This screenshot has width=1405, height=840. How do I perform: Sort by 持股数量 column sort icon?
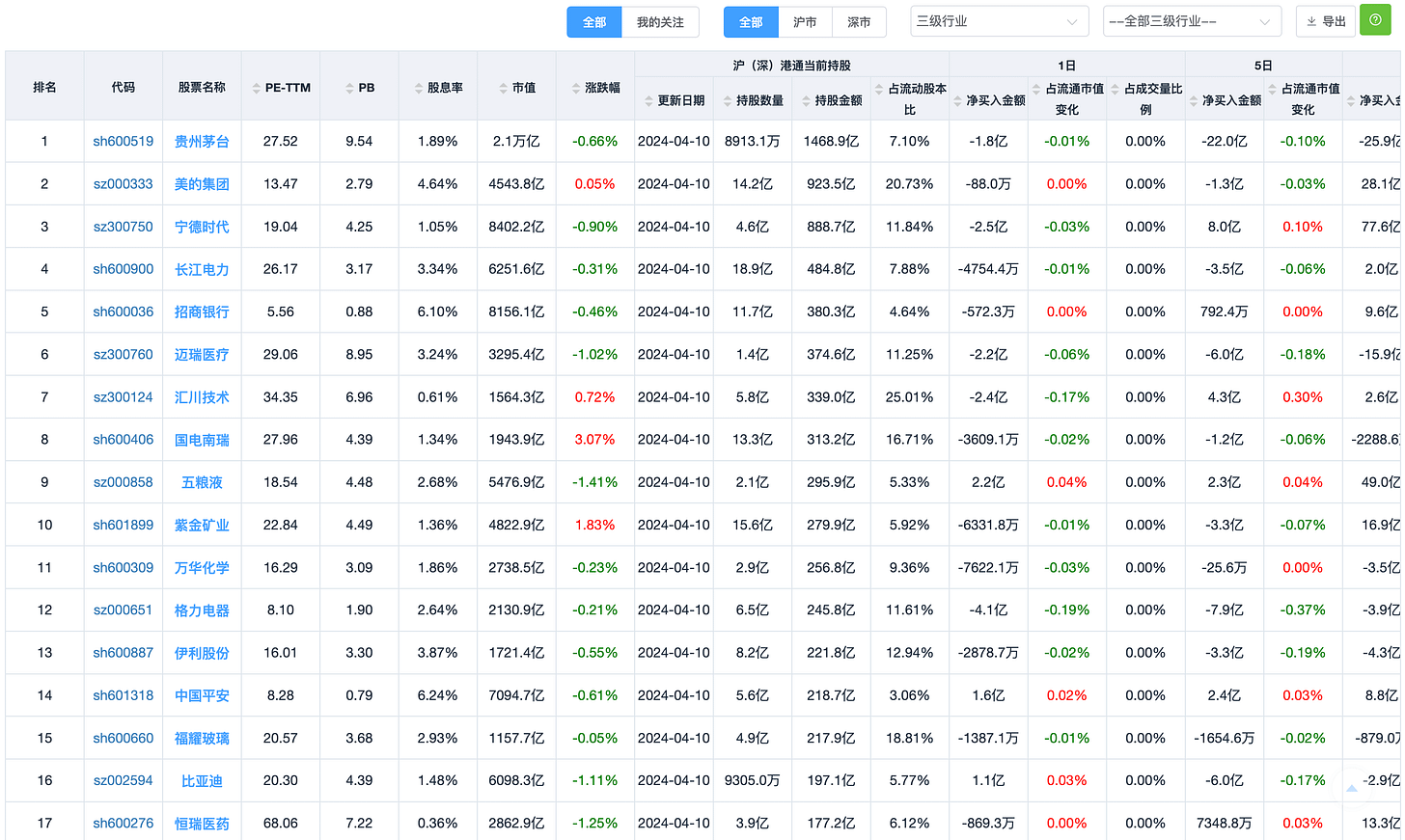coord(727,100)
